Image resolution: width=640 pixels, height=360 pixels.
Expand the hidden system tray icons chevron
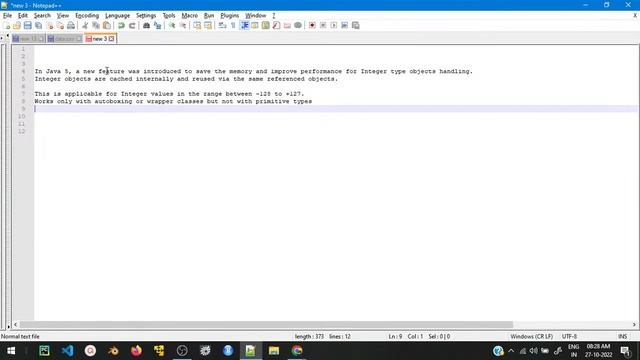[x=511, y=351]
